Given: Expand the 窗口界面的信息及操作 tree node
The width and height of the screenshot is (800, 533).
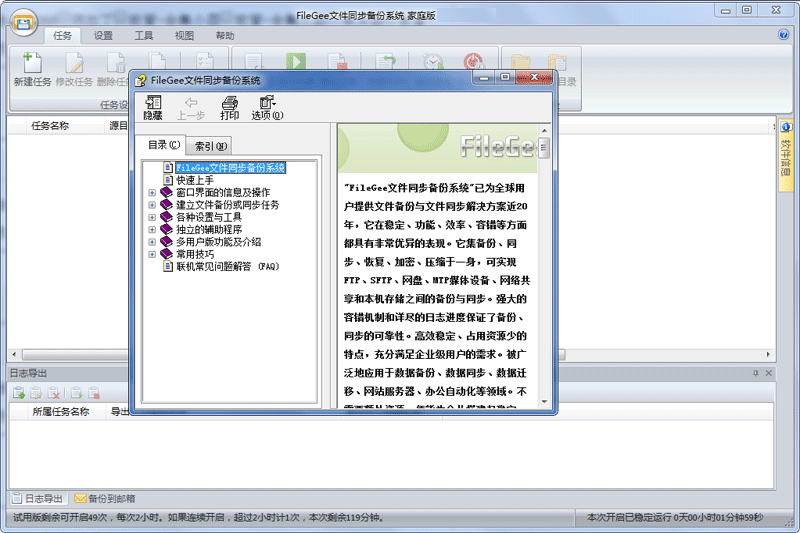Looking at the screenshot, I should pyautogui.click(x=152, y=193).
